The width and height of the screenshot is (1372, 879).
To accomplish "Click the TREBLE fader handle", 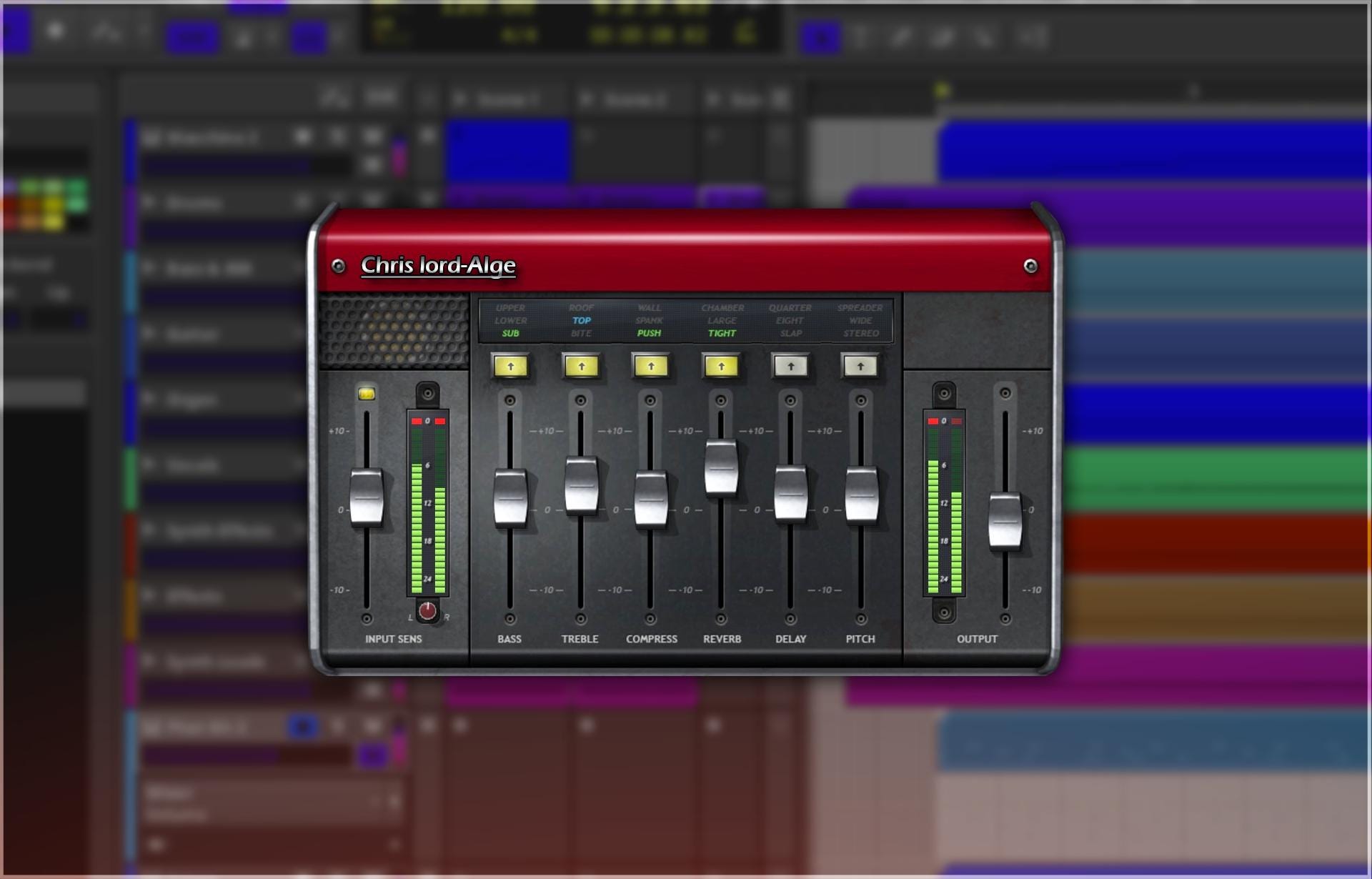I will (x=582, y=485).
